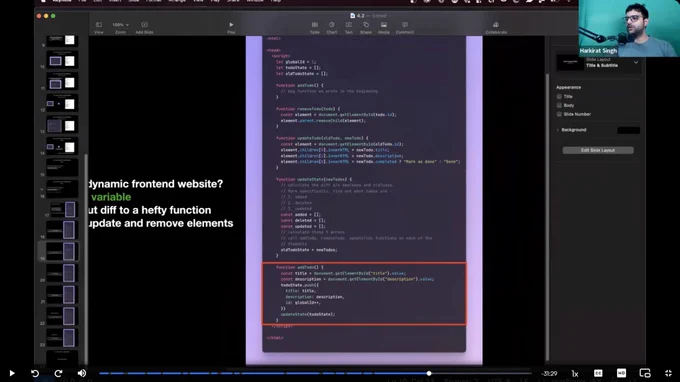The image size is (680, 382).
Task: Click the Add Slide toolbar icon
Action: coord(144,28)
